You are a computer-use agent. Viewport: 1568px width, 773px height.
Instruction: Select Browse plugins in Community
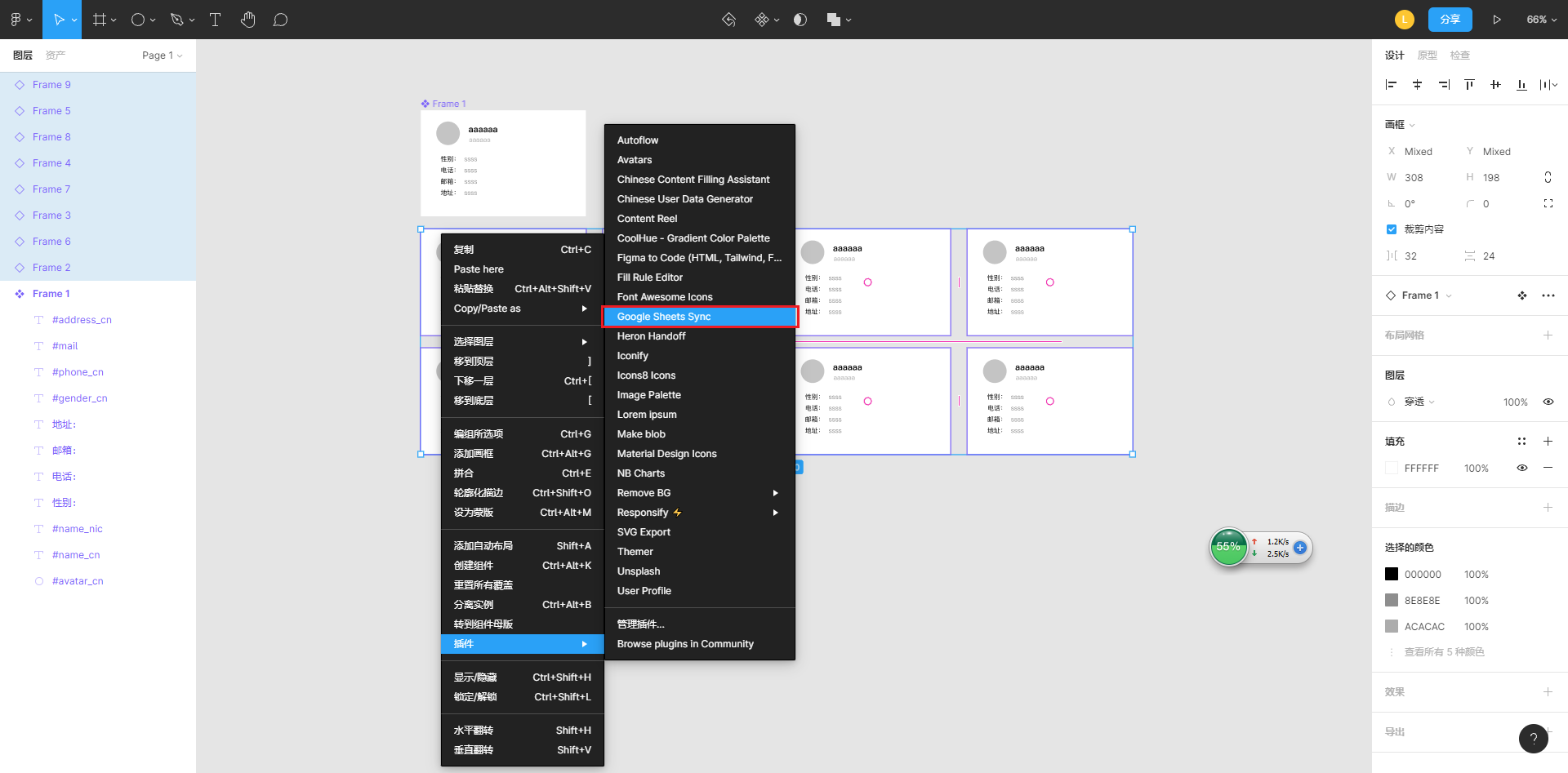tap(685, 644)
